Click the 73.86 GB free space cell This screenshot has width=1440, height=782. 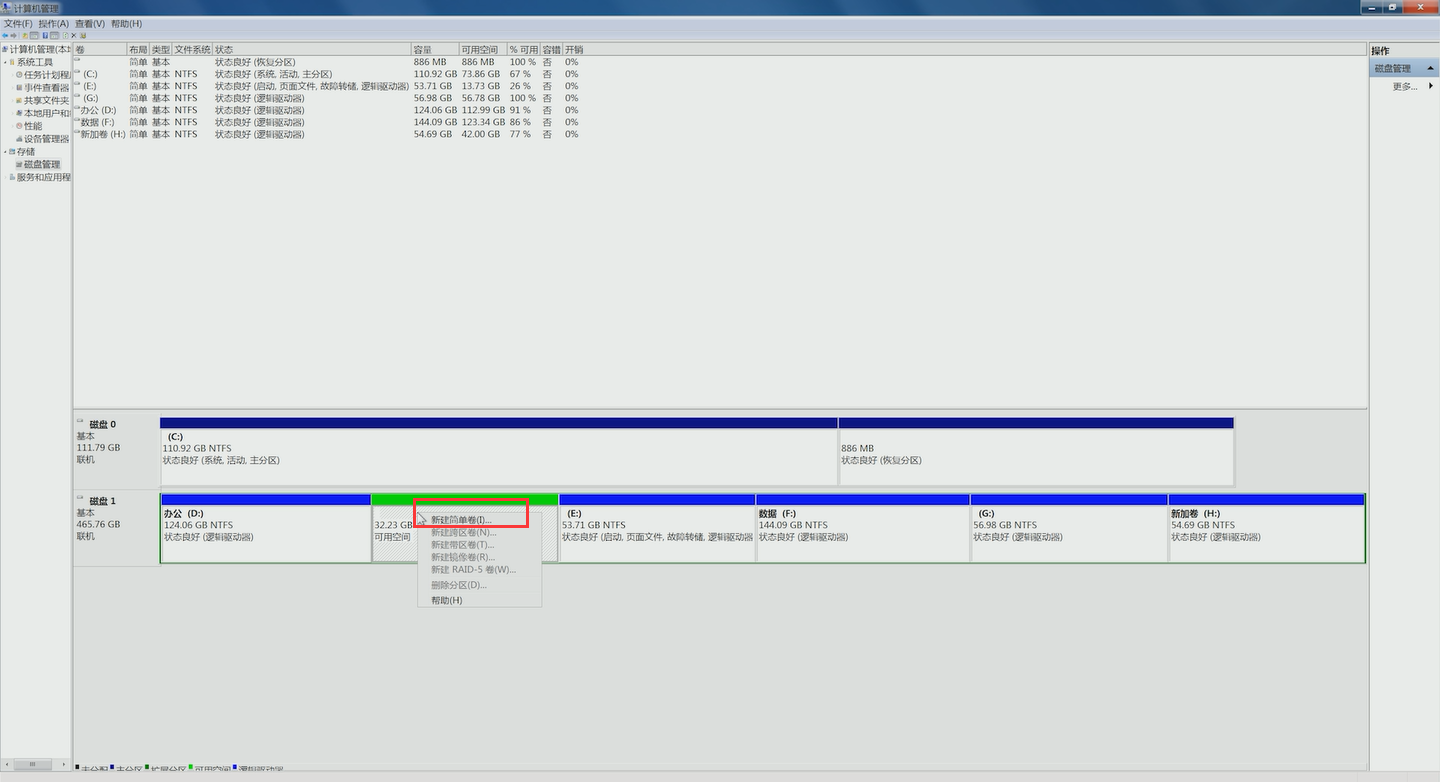(x=481, y=74)
